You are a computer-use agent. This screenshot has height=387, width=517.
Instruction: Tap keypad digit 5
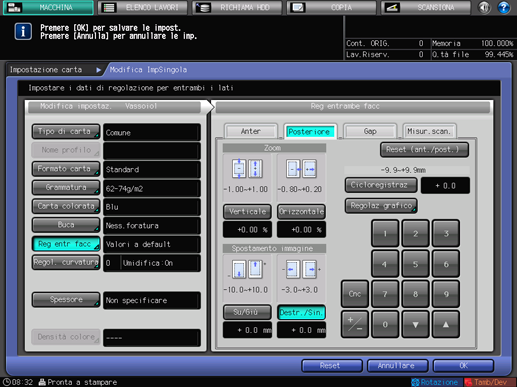click(415, 264)
